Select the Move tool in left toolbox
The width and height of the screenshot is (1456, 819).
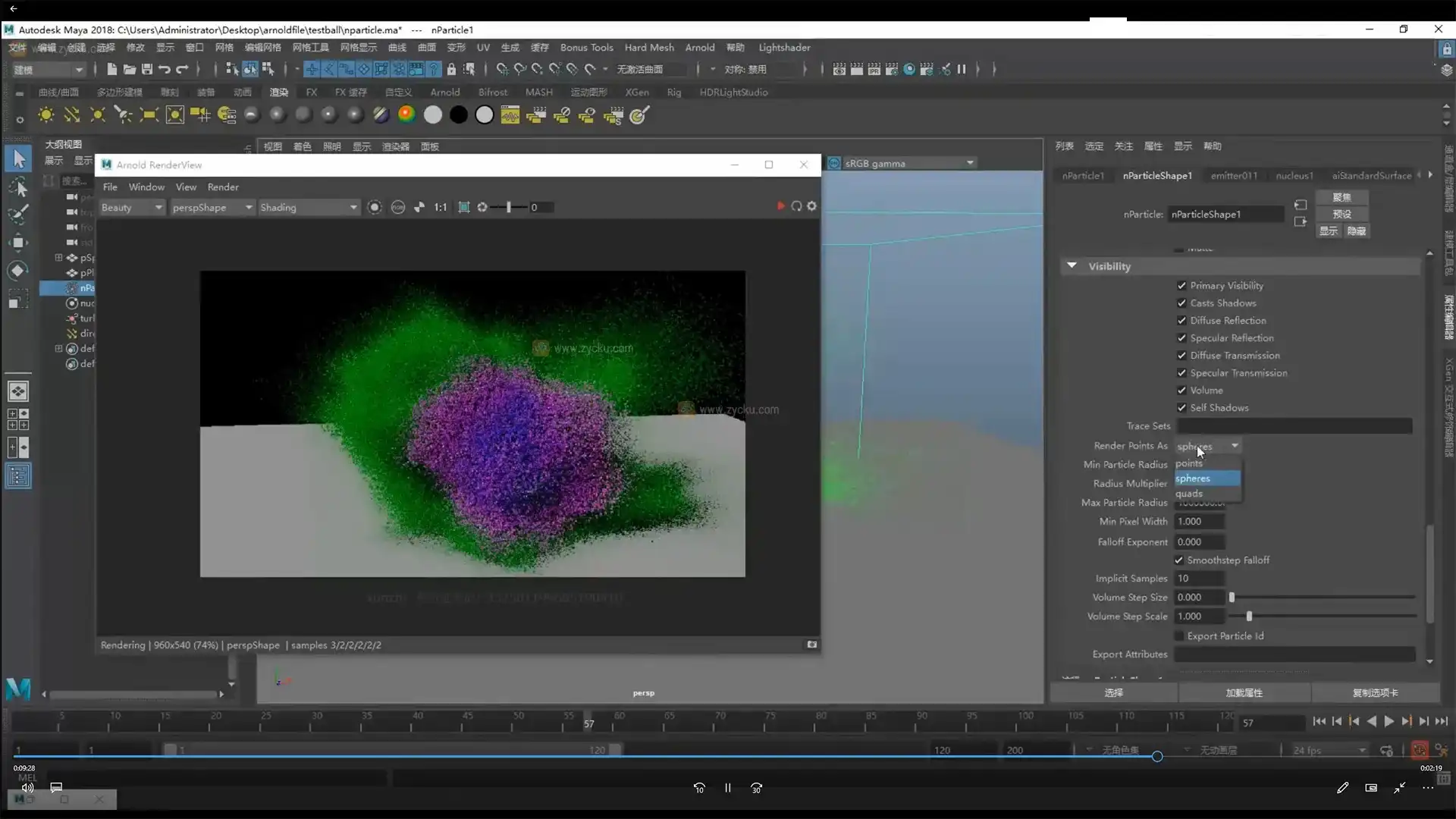click(x=18, y=243)
